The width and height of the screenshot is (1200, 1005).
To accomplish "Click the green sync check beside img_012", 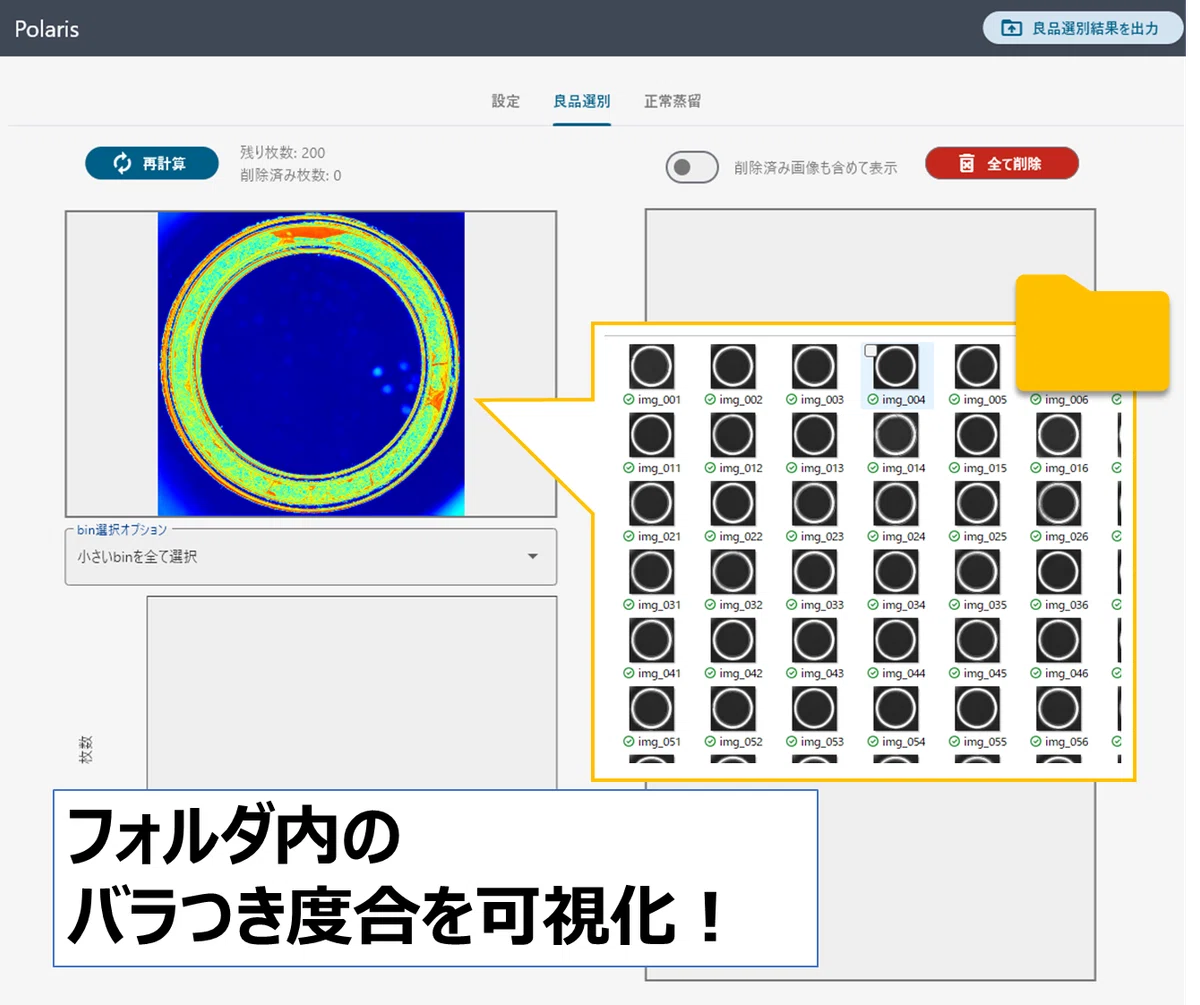I will coord(710,468).
